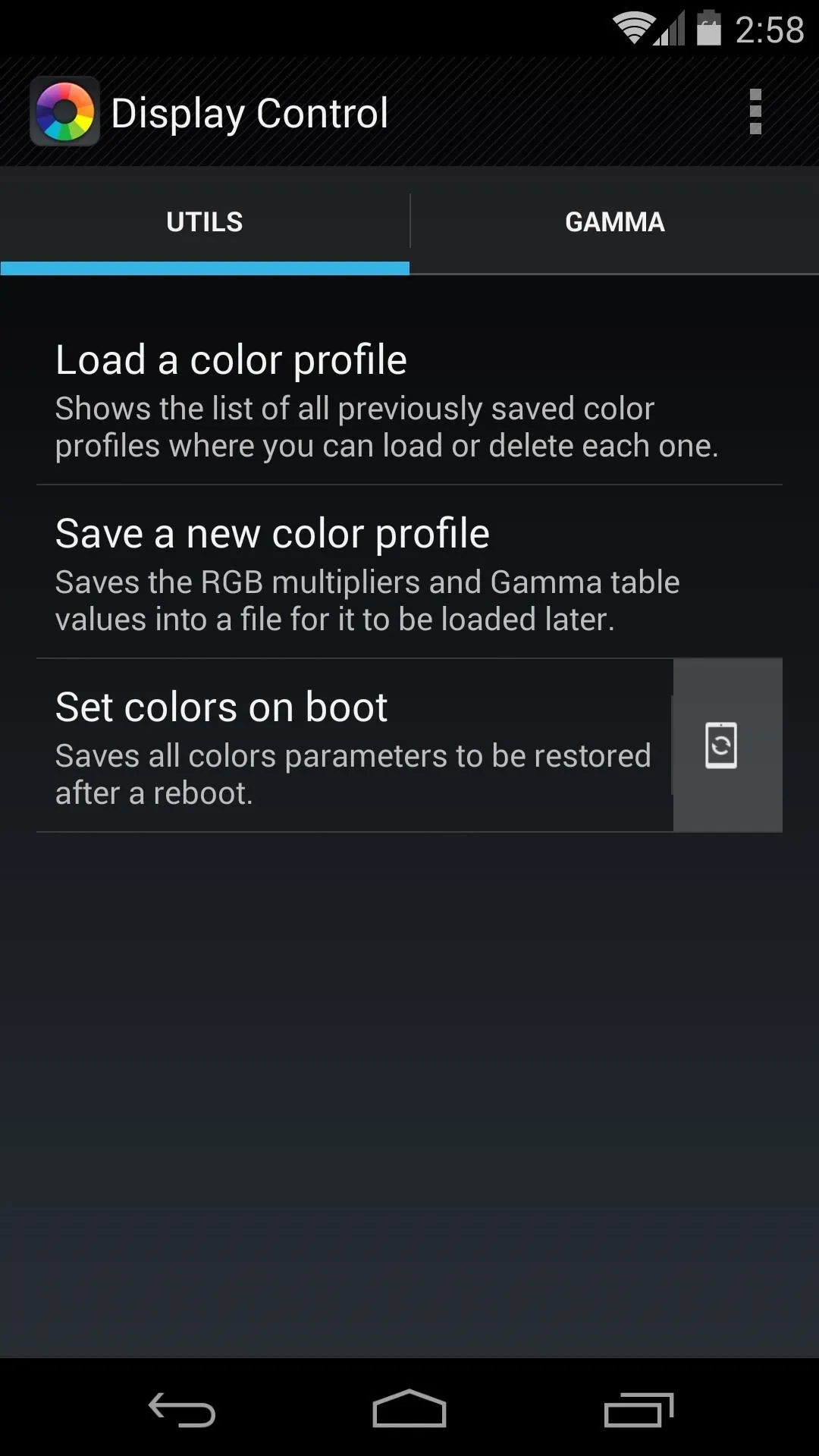819x1456 pixels.
Task: Select the UTILS tab
Action: [x=205, y=221]
